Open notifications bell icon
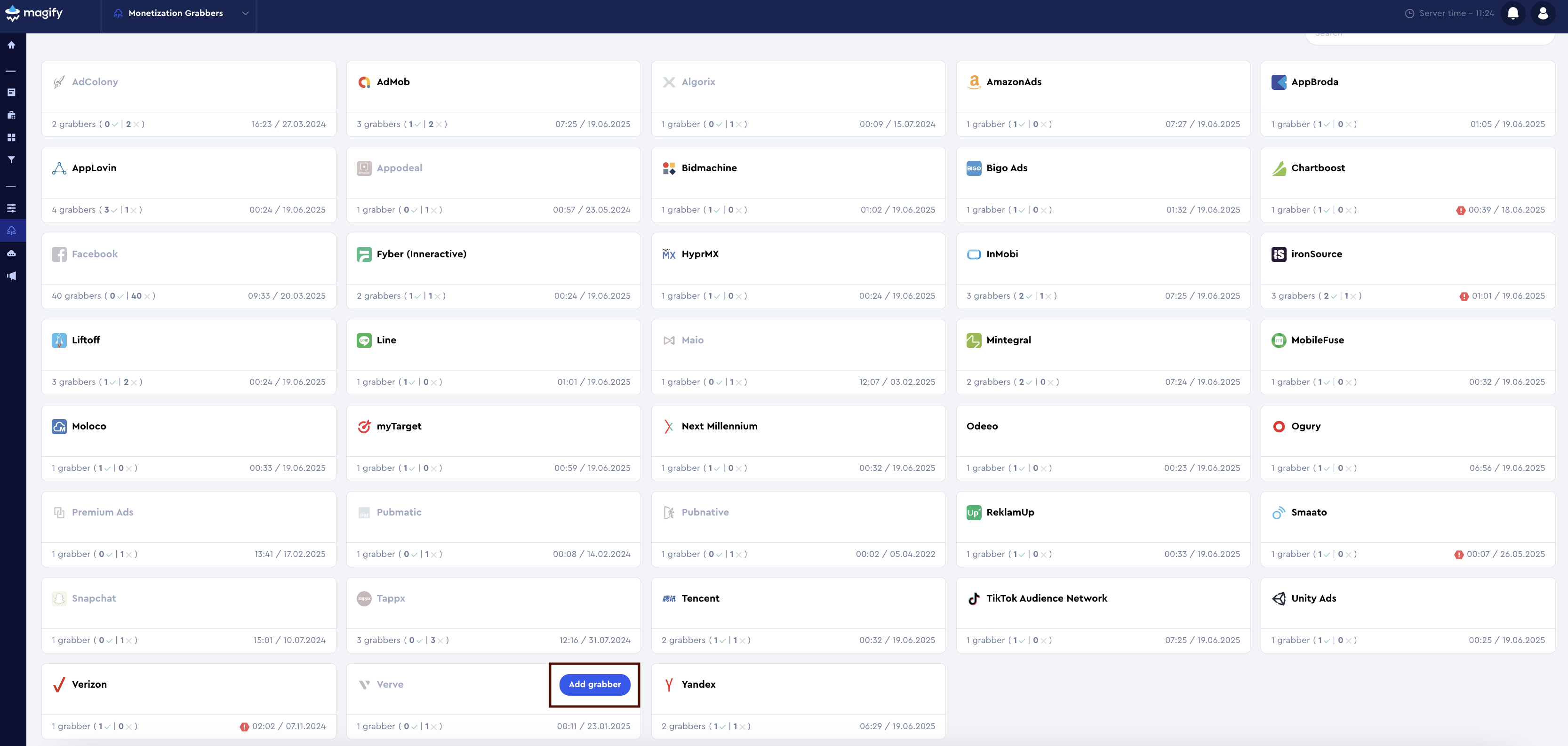Image resolution: width=1568 pixels, height=746 pixels. [1512, 13]
